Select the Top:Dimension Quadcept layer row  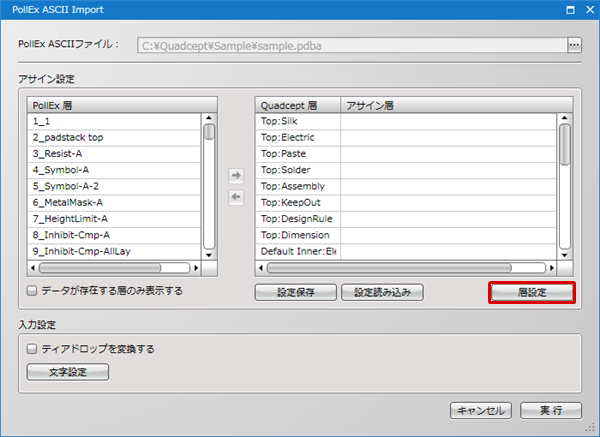point(406,235)
